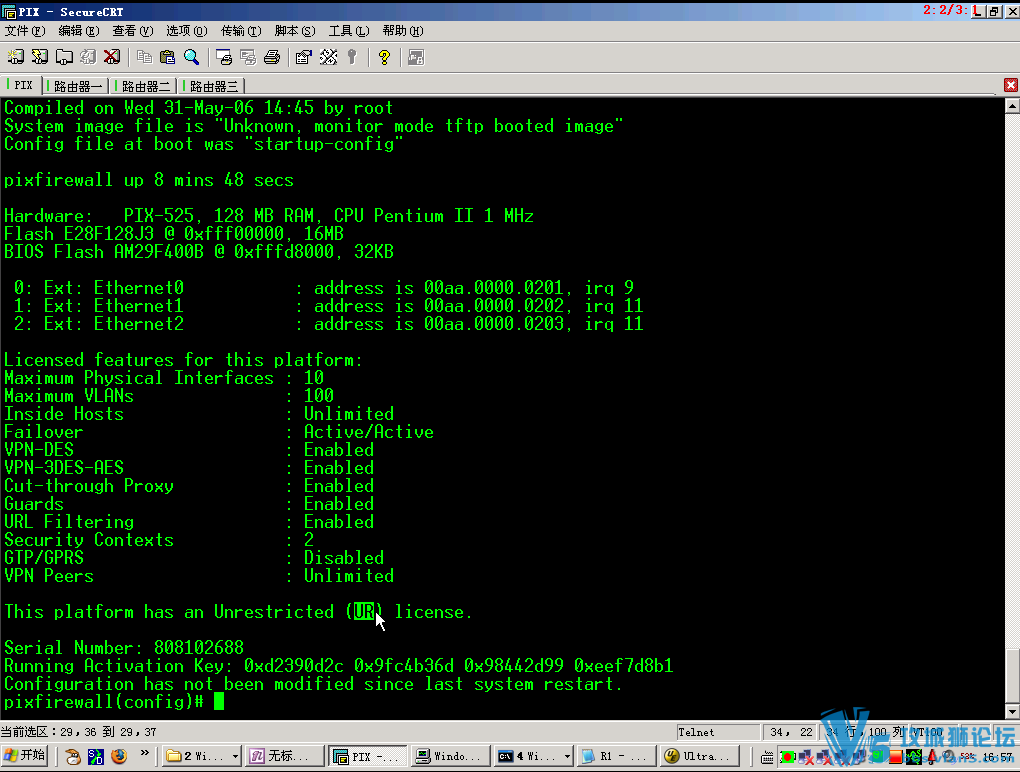The width and height of the screenshot is (1020, 772).
Task: Click the 当前选区 status bar text
Action: 79,732
